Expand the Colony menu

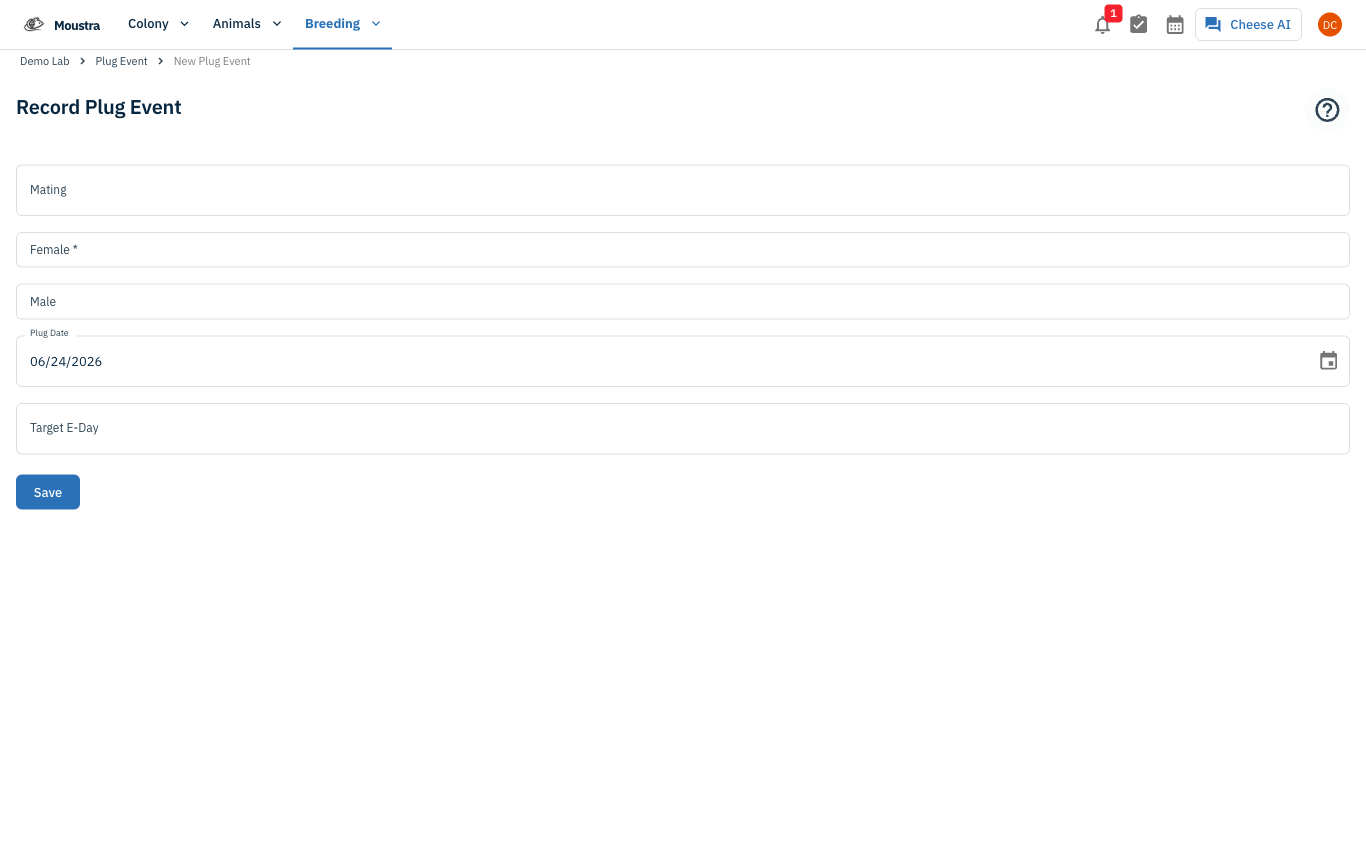[158, 24]
